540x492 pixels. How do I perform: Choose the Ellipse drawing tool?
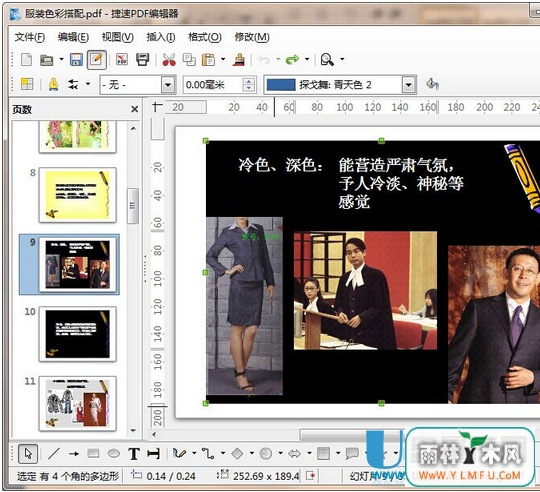[114, 453]
